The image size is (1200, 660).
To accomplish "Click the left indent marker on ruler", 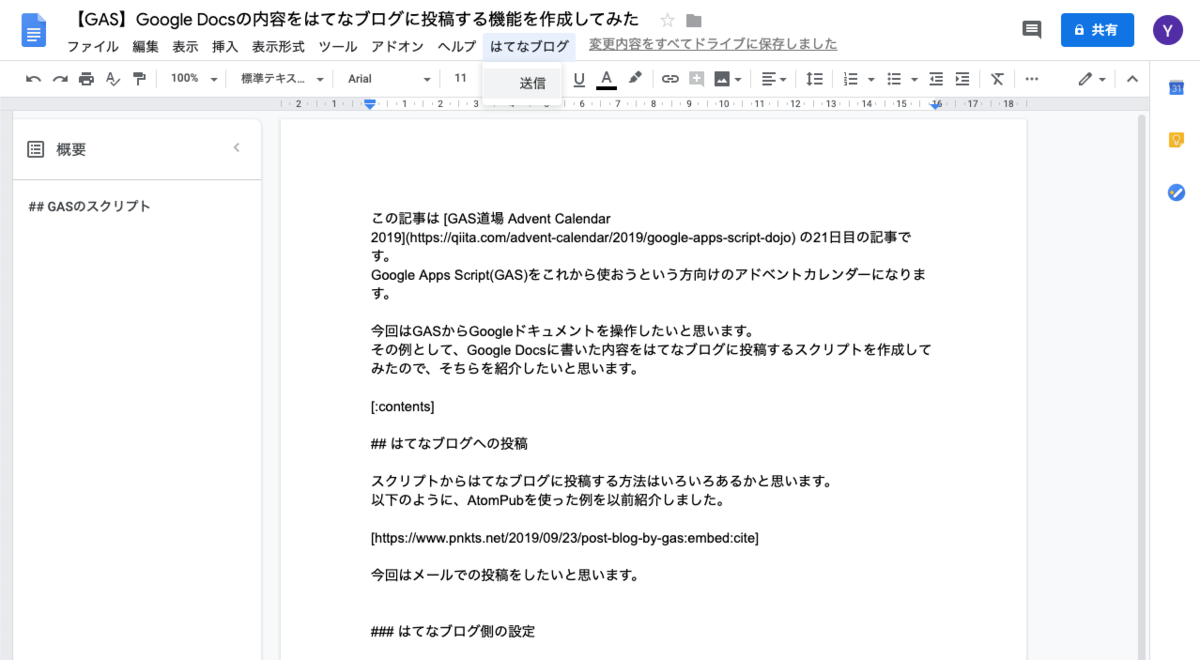I will click(x=370, y=104).
